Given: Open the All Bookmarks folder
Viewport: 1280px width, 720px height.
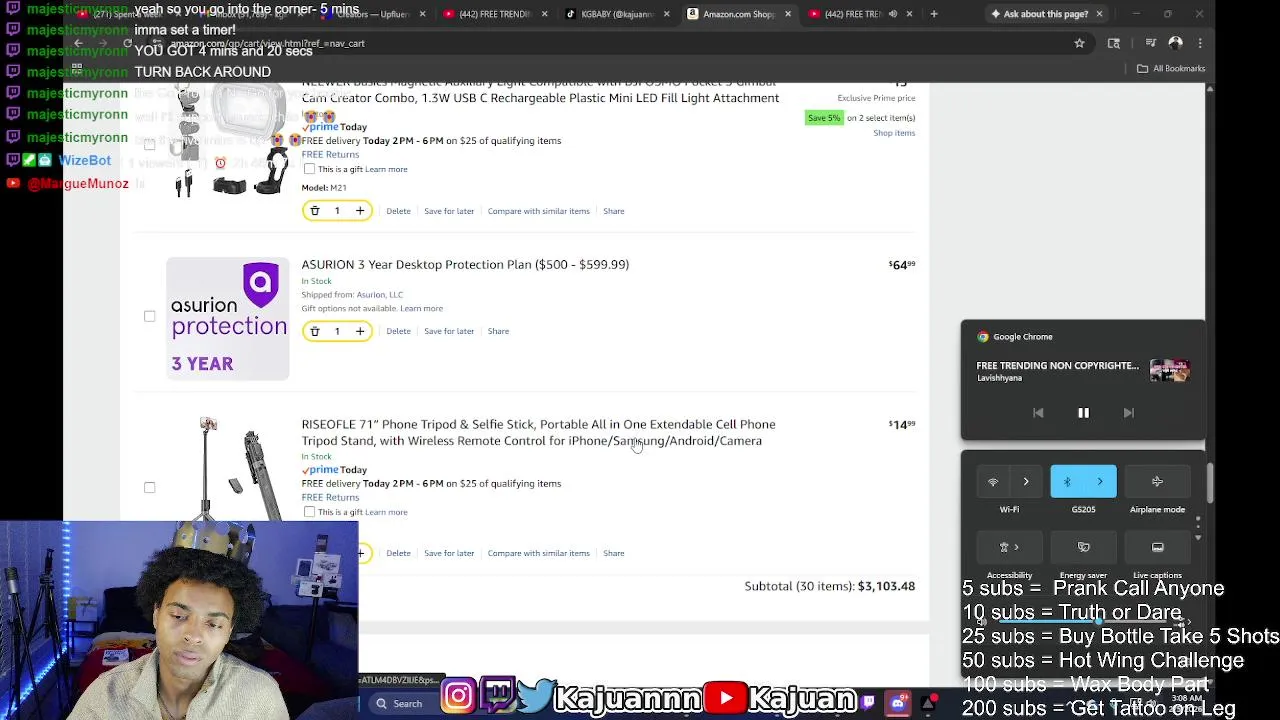Looking at the screenshot, I should (x=1171, y=68).
